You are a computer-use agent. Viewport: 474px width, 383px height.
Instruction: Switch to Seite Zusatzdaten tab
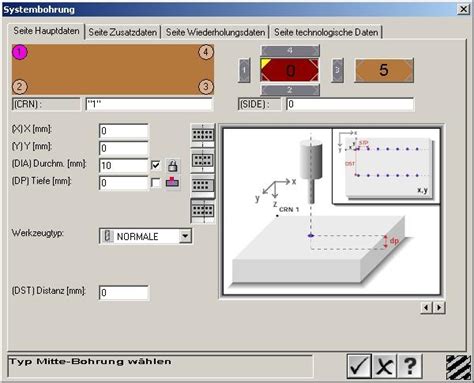point(123,32)
